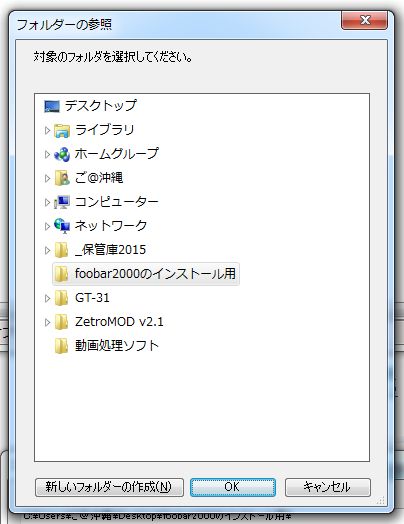Image resolution: width=404 pixels, height=524 pixels.
Task: Click the コンピューター icon
Action: point(62,202)
